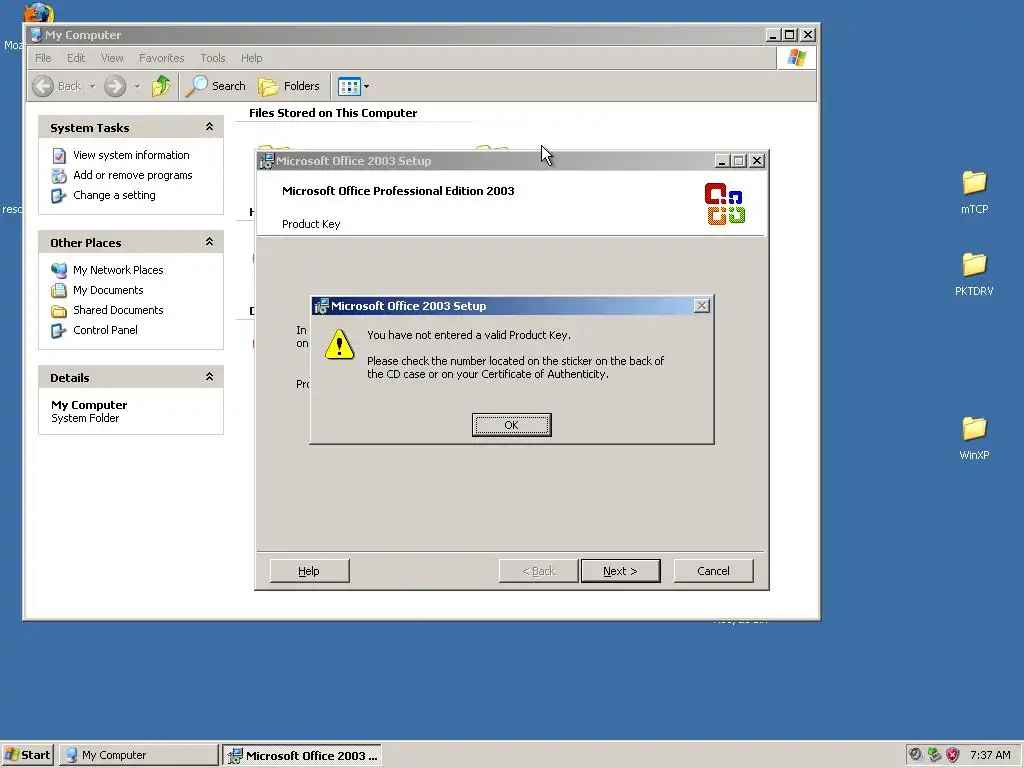Collapse the Details panel
This screenshot has width=1024, height=768.
209,377
